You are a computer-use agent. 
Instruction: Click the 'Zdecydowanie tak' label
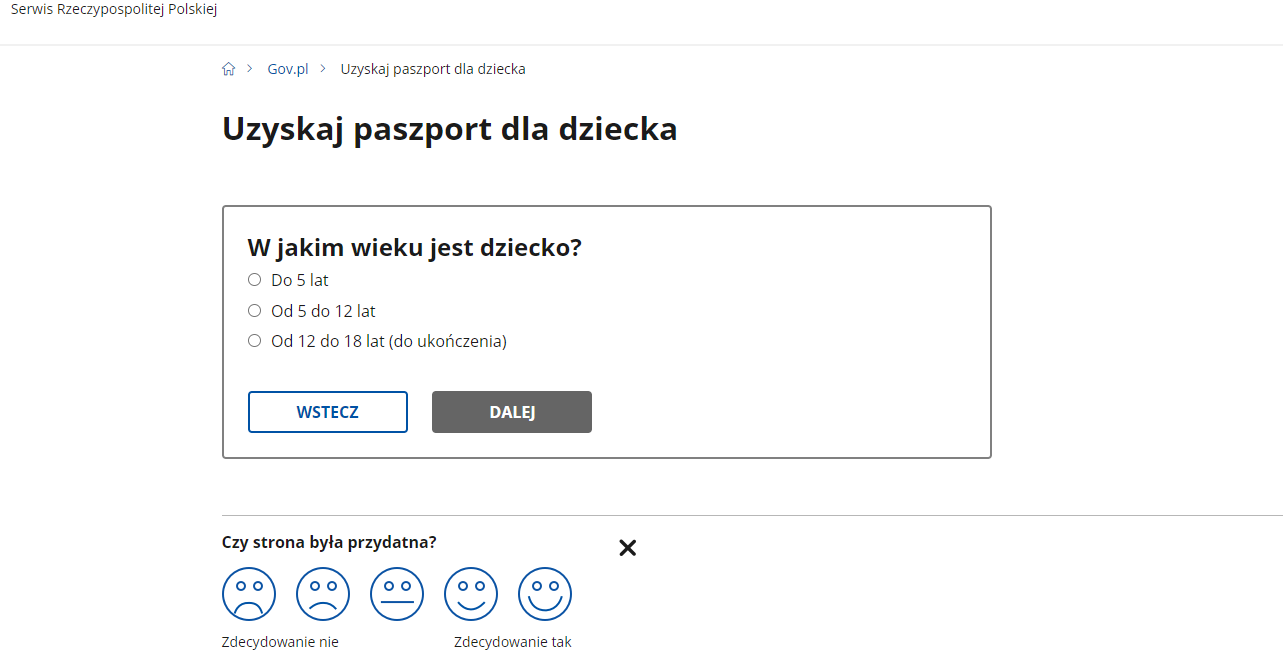[513, 642]
